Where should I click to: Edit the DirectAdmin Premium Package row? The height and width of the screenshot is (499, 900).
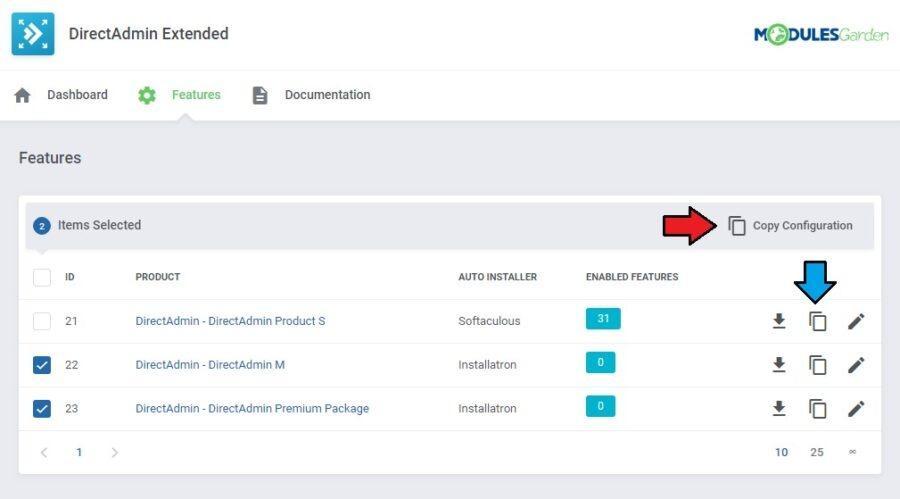tap(856, 409)
